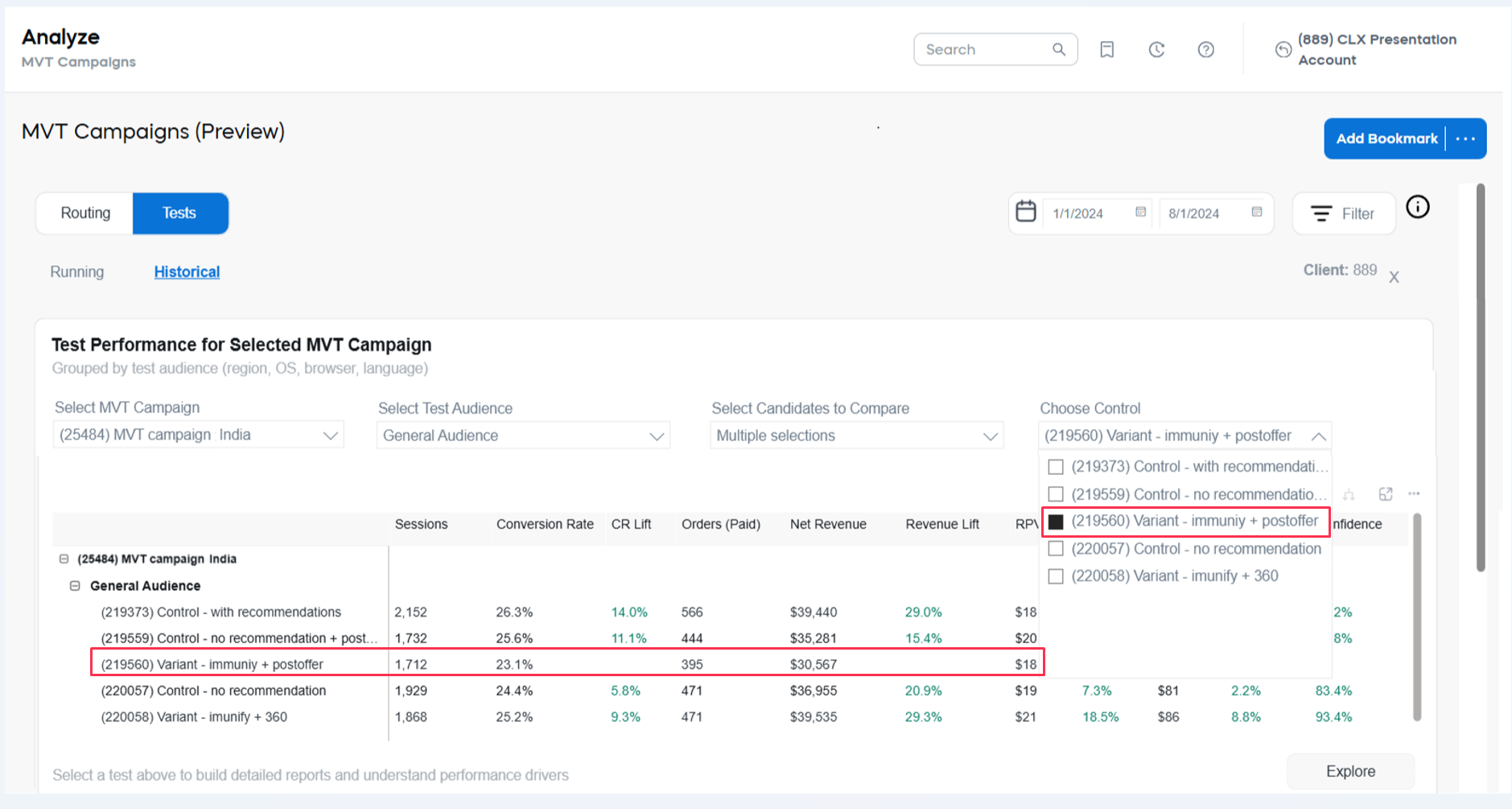The width and height of the screenshot is (1512, 809).
Task: Remove the Client: 889 filter
Action: (x=1394, y=278)
